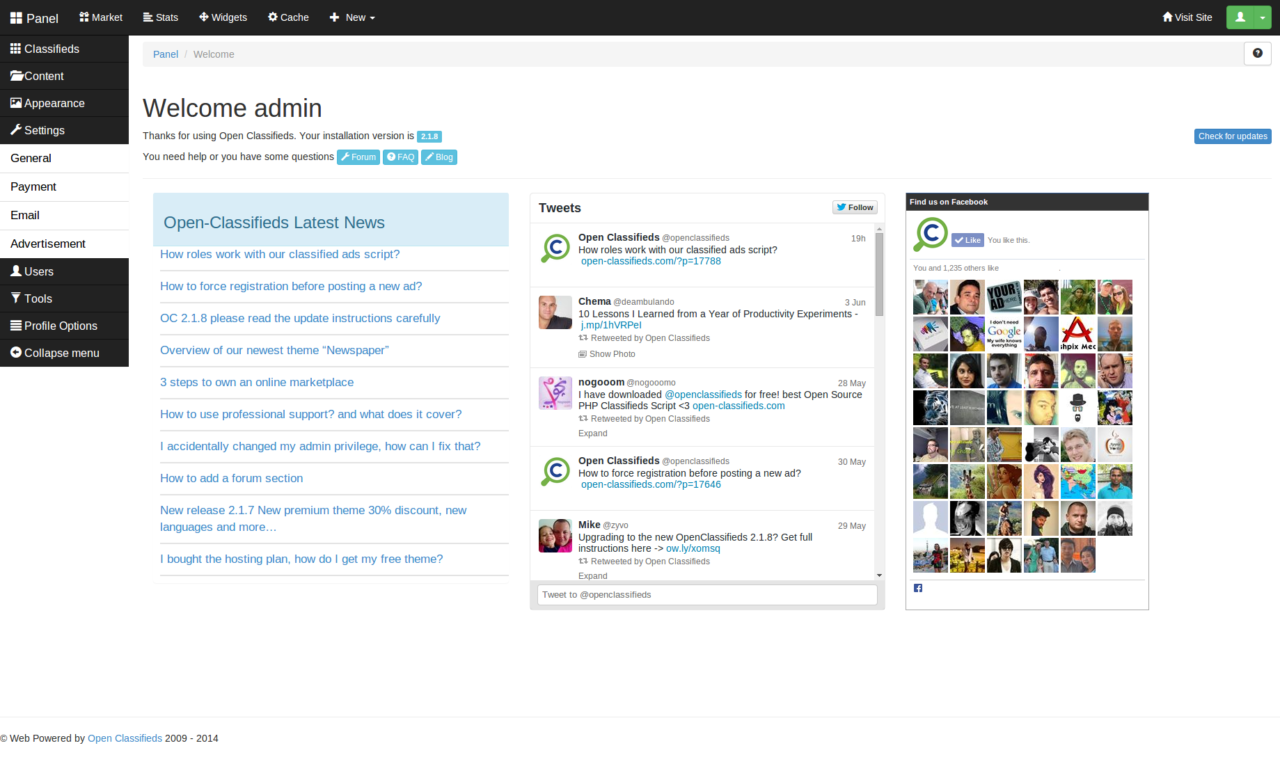
Task: Click the Tweet to @openclassifieds input field
Action: tap(707, 595)
